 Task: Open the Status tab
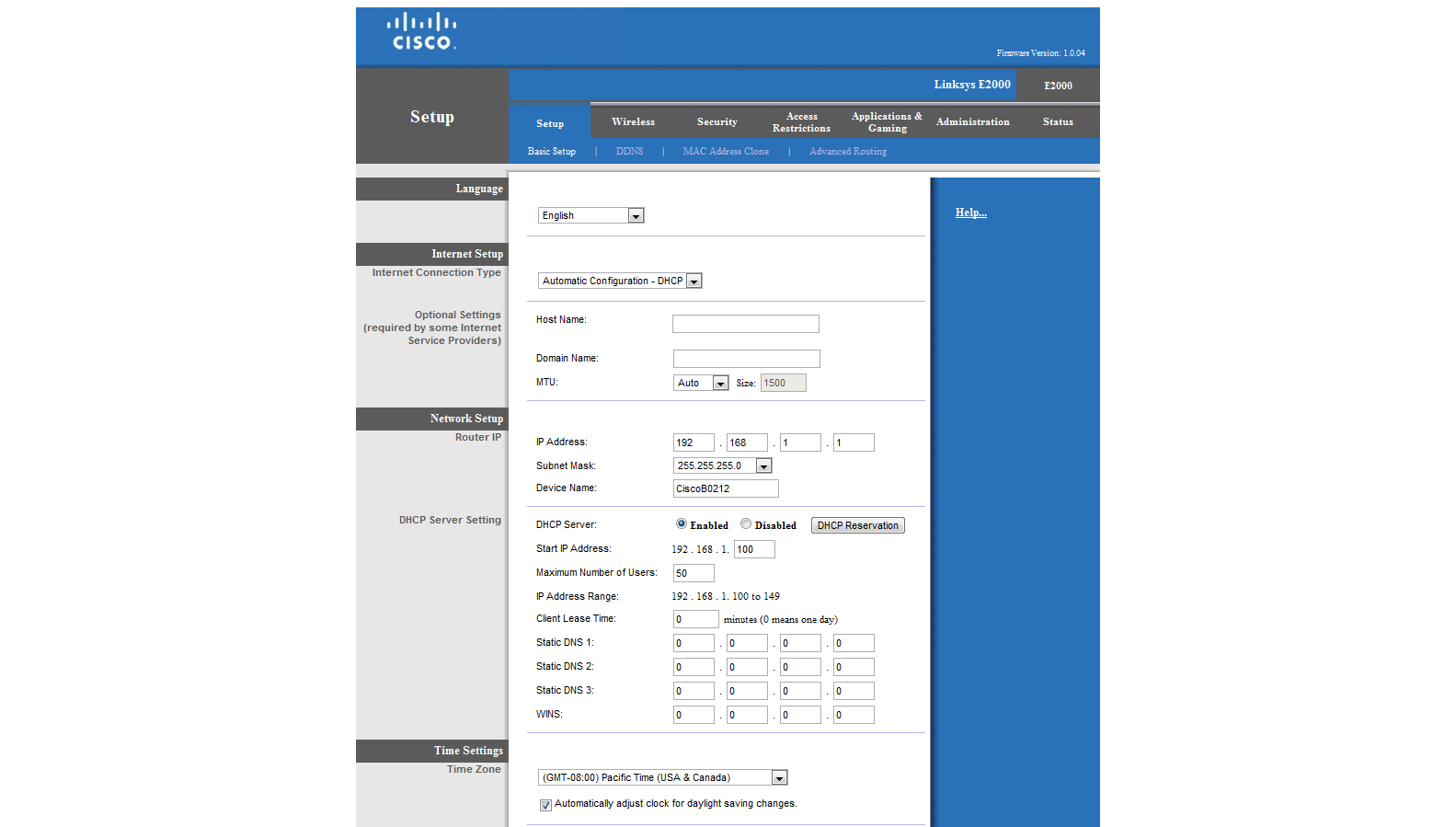pyautogui.click(x=1058, y=121)
